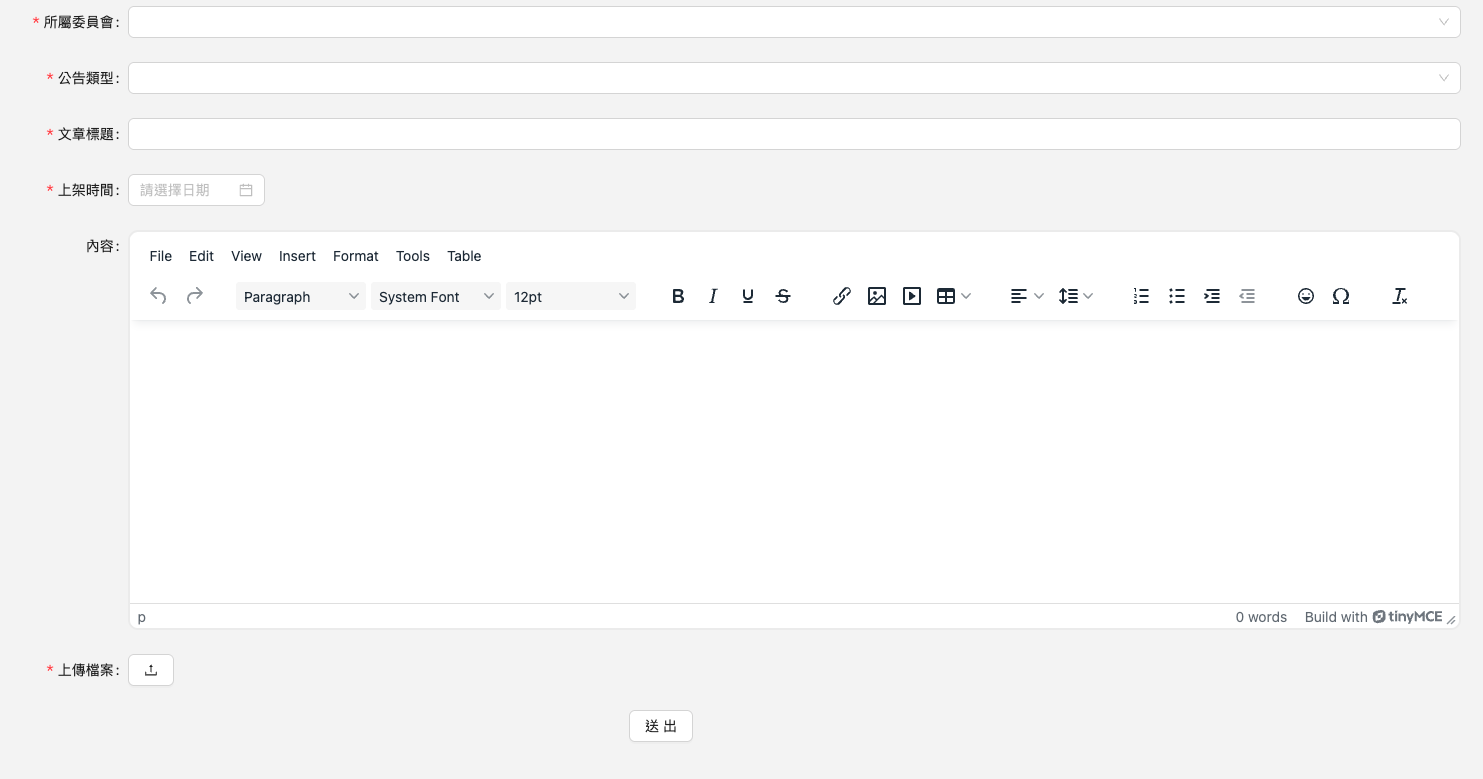Viewport: 1483px width, 779px height.
Task: Apply italic formatting
Action: click(x=713, y=296)
